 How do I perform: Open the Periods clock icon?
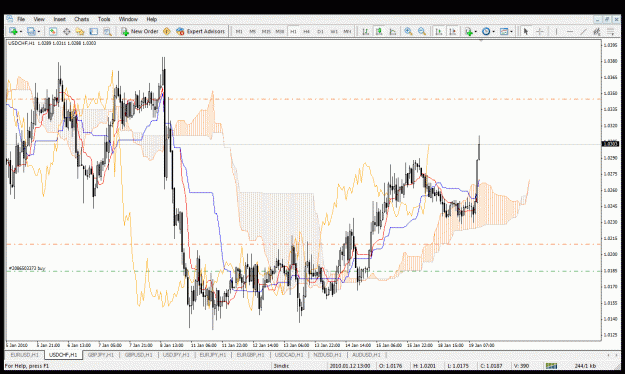pos(485,31)
